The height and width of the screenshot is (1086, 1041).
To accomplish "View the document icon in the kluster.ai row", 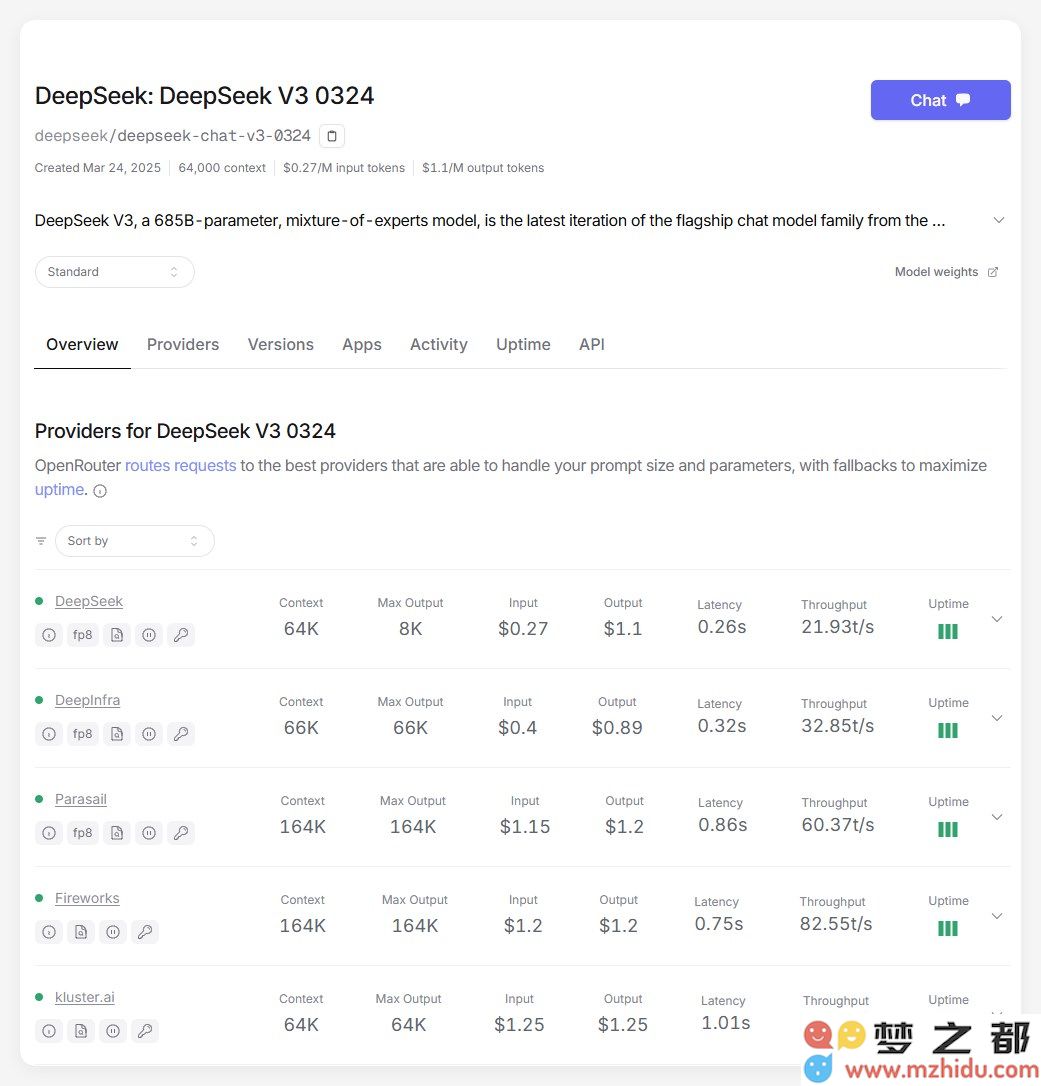I will pyautogui.click(x=81, y=1031).
